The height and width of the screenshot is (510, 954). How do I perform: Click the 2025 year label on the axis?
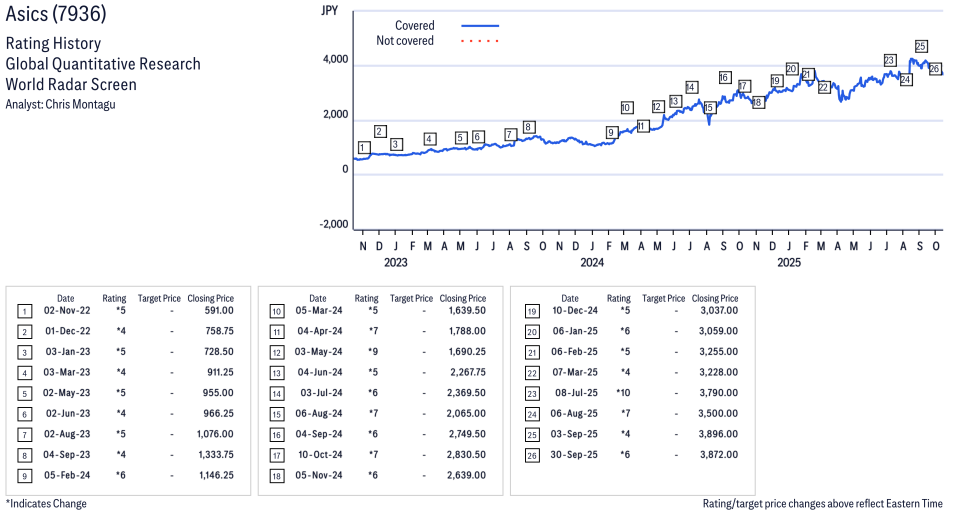pyautogui.click(x=789, y=263)
